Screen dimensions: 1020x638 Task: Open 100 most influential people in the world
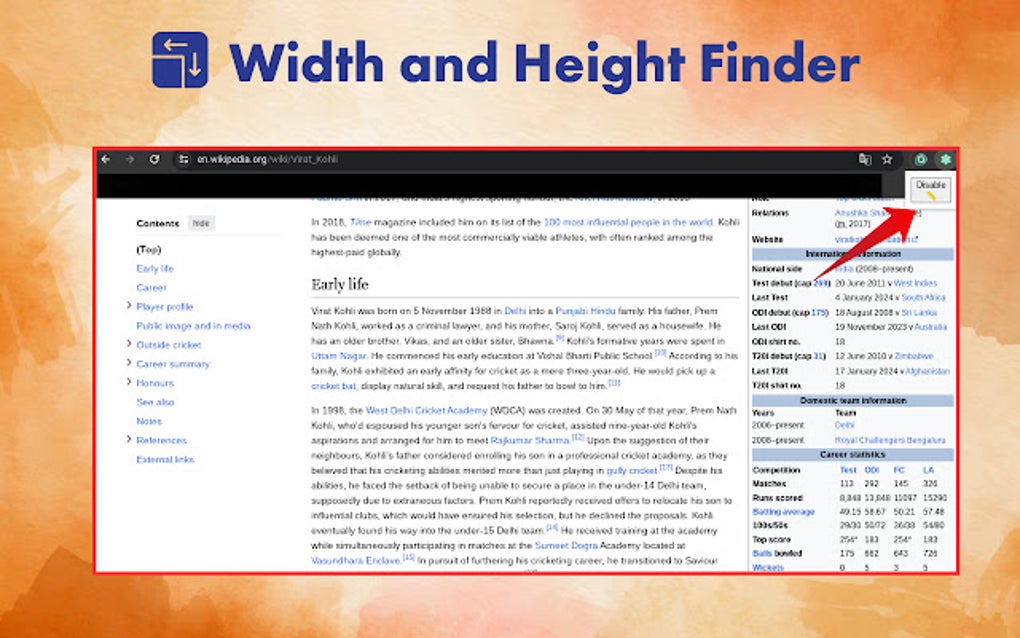point(628,222)
